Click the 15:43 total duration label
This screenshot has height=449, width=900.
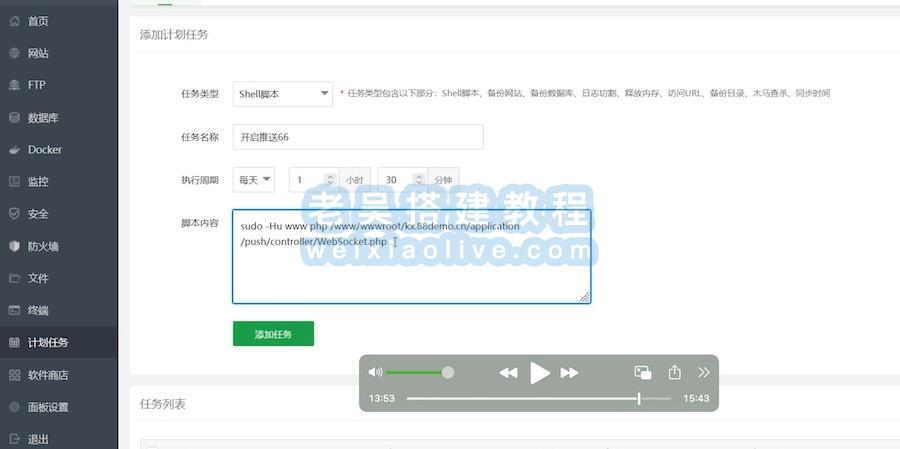coord(696,398)
